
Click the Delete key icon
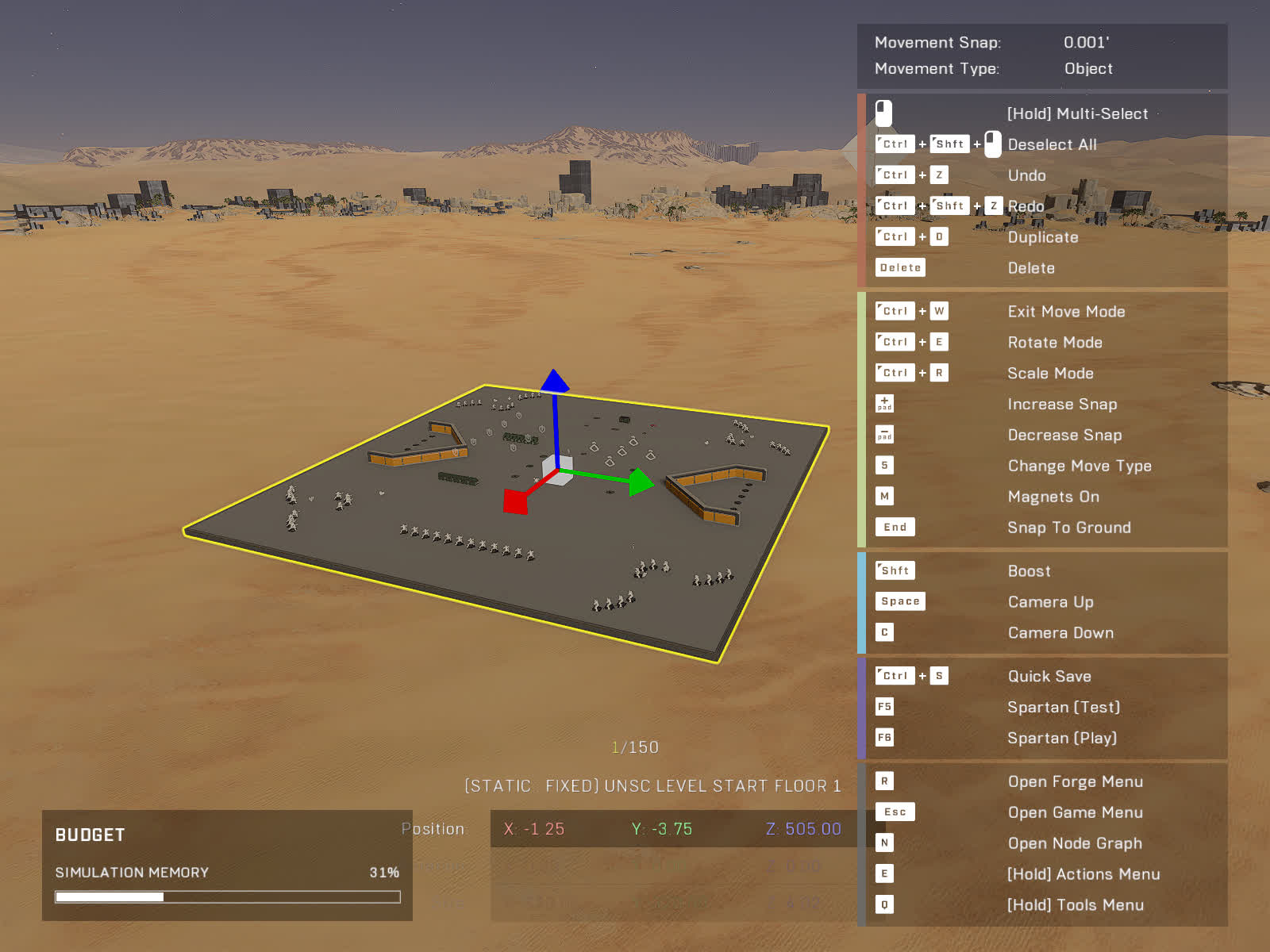900,267
